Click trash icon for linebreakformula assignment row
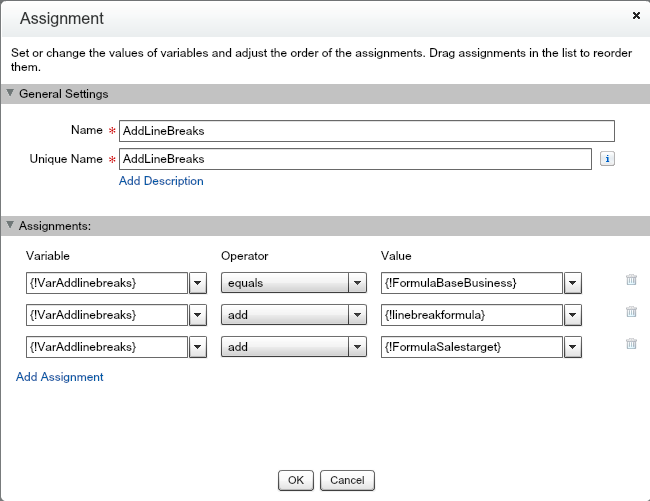Viewport: 650px width, 501px height. pyautogui.click(x=631, y=313)
